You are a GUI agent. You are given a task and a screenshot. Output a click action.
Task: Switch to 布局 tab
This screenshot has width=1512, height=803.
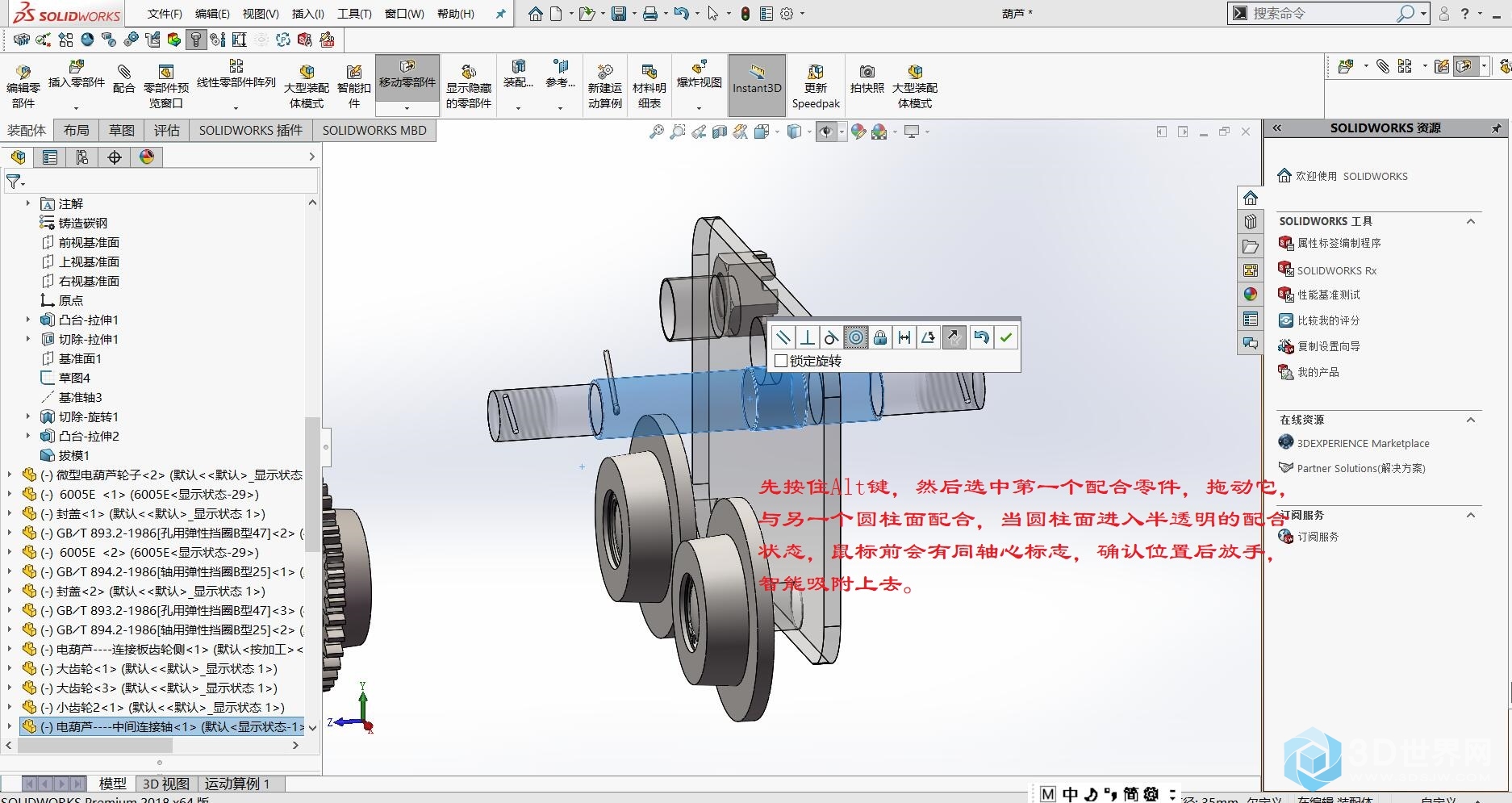77,130
